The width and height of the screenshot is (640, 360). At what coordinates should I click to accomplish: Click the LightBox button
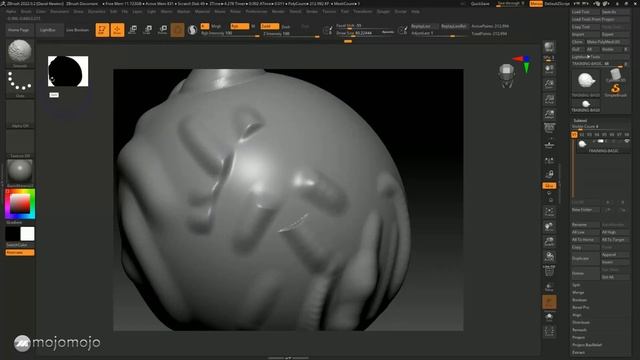(x=48, y=30)
